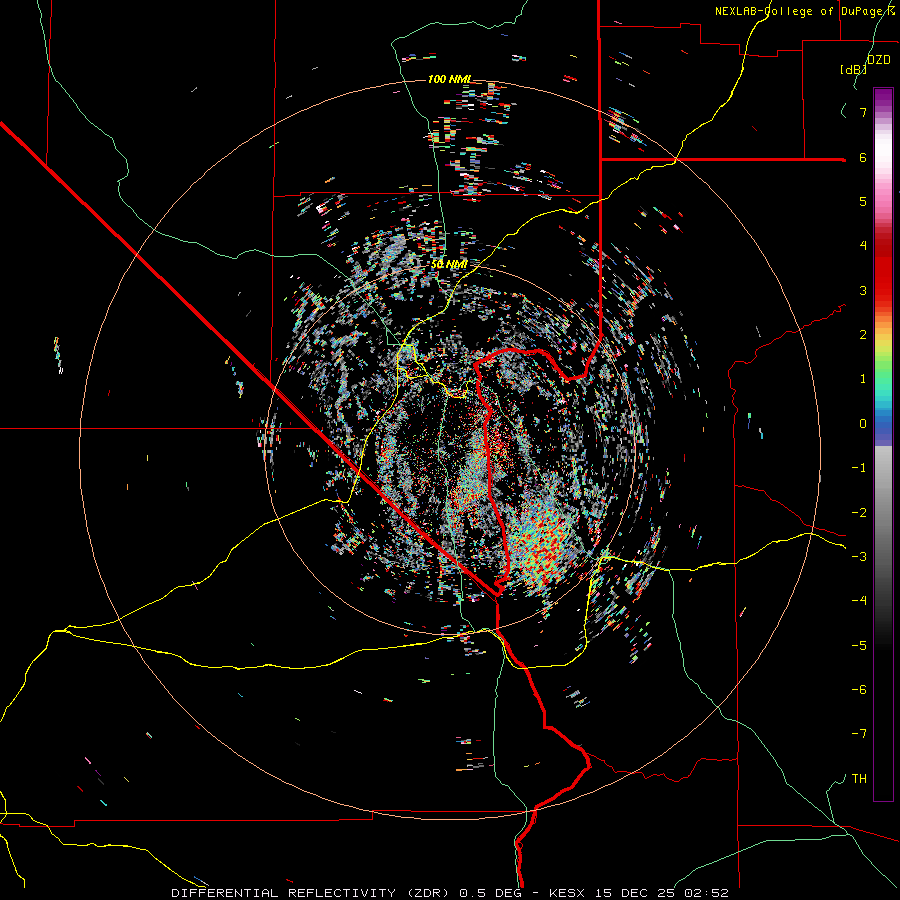Image resolution: width=900 pixels, height=900 pixels.
Task: Click the 7 tick label on the color scale
Action: 863,112
